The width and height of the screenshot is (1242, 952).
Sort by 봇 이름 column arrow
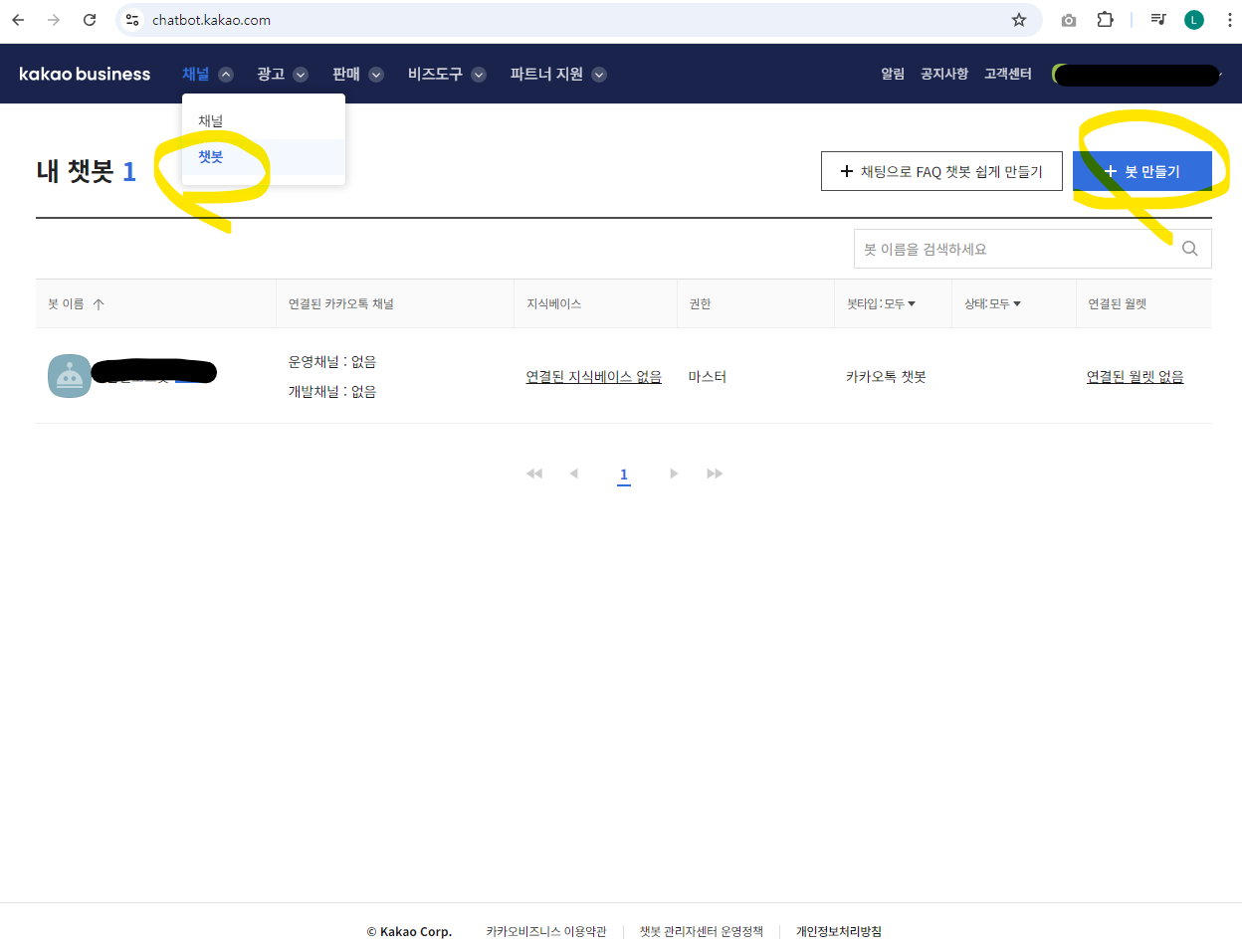coord(99,304)
